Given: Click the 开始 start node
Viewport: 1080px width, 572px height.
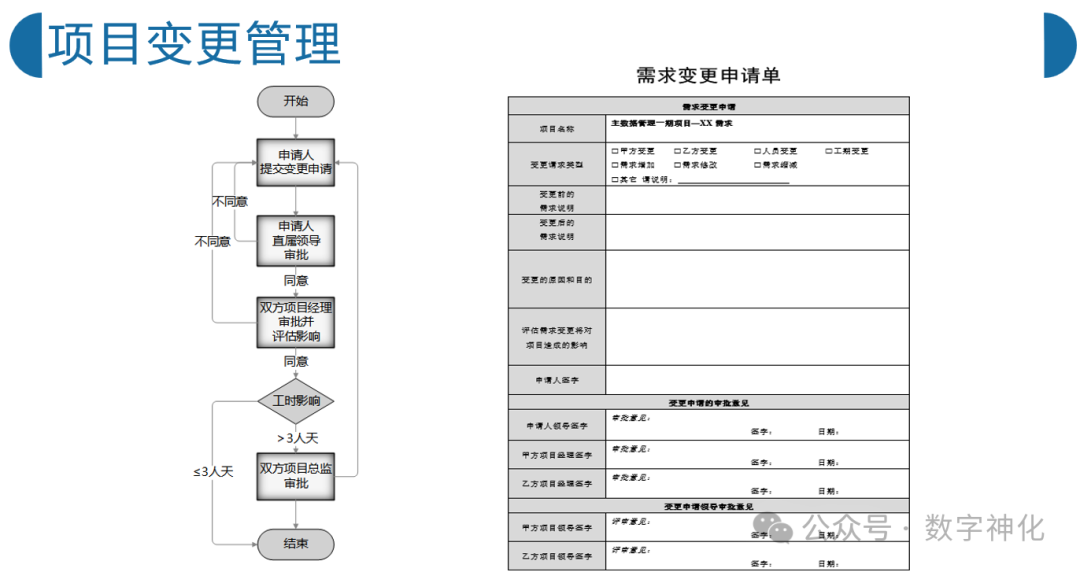Looking at the screenshot, I should pos(296,101).
